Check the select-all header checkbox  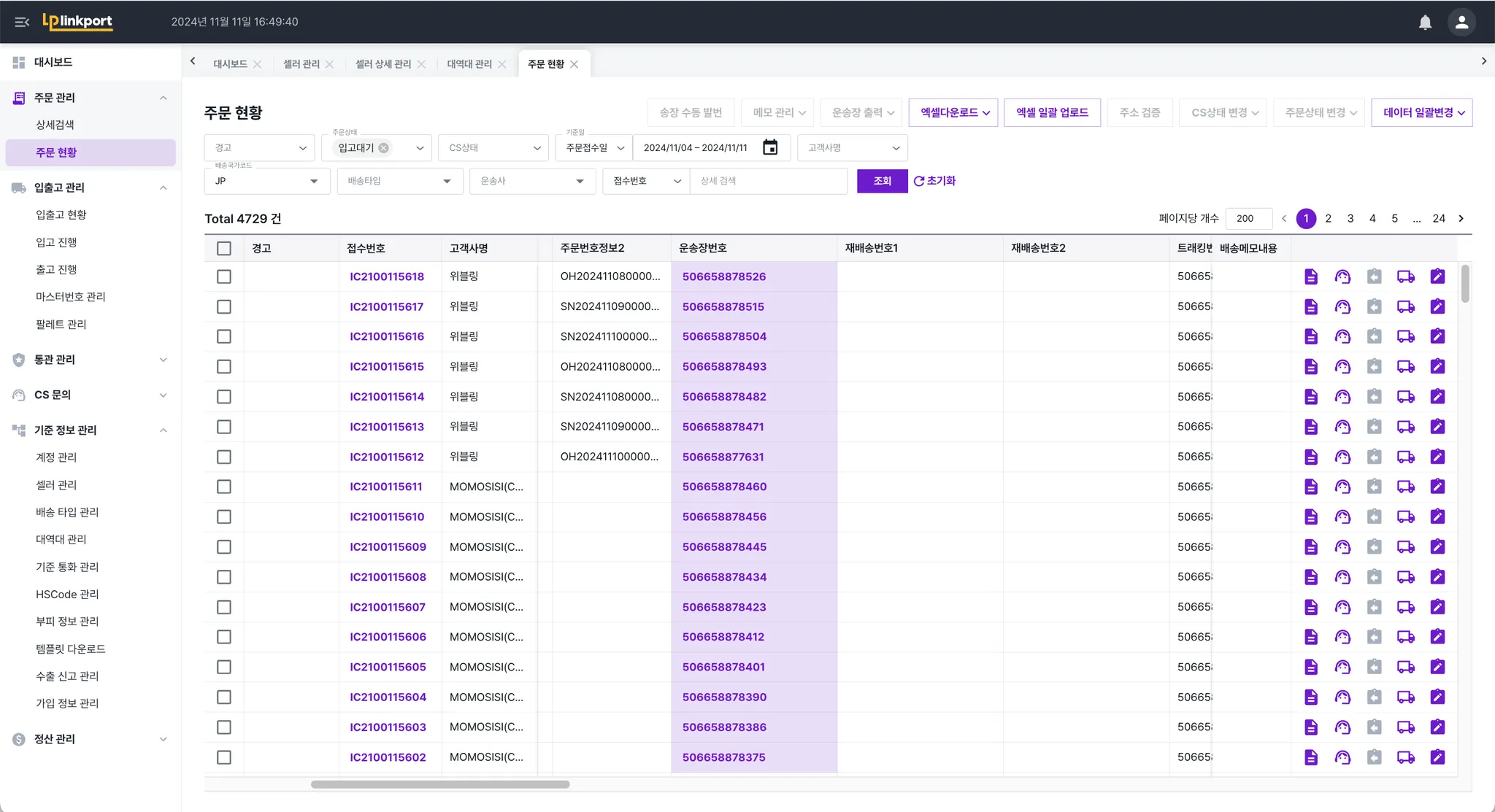[224, 248]
